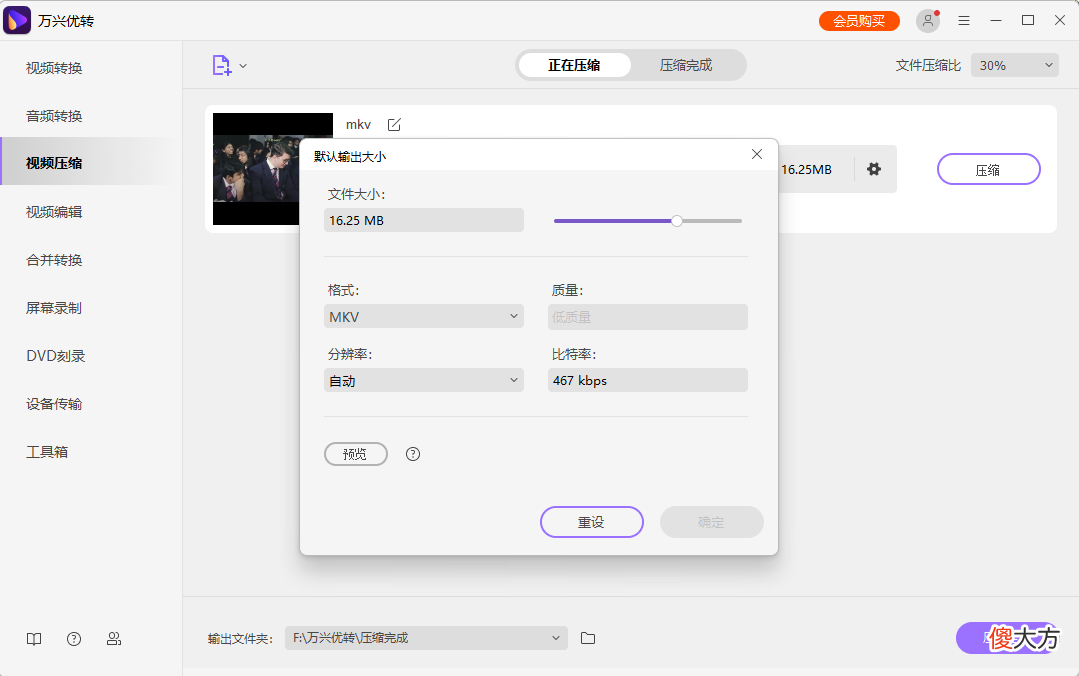The width and height of the screenshot is (1079, 676).
Task: Click the edit filename pencil icon
Action: pyautogui.click(x=394, y=125)
